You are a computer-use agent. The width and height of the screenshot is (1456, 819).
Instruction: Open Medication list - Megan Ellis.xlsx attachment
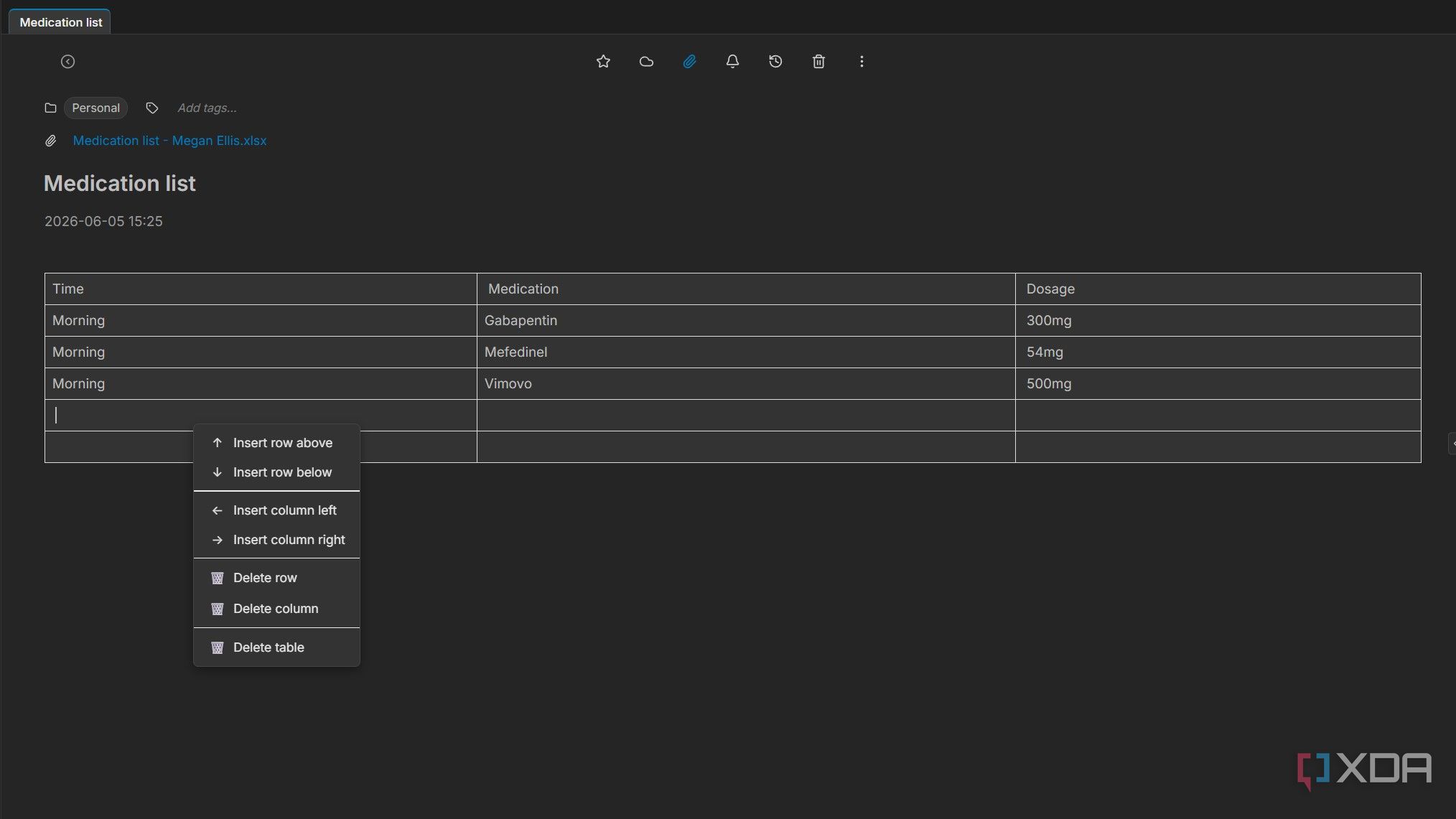pyautogui.click(x=169, y=141)
